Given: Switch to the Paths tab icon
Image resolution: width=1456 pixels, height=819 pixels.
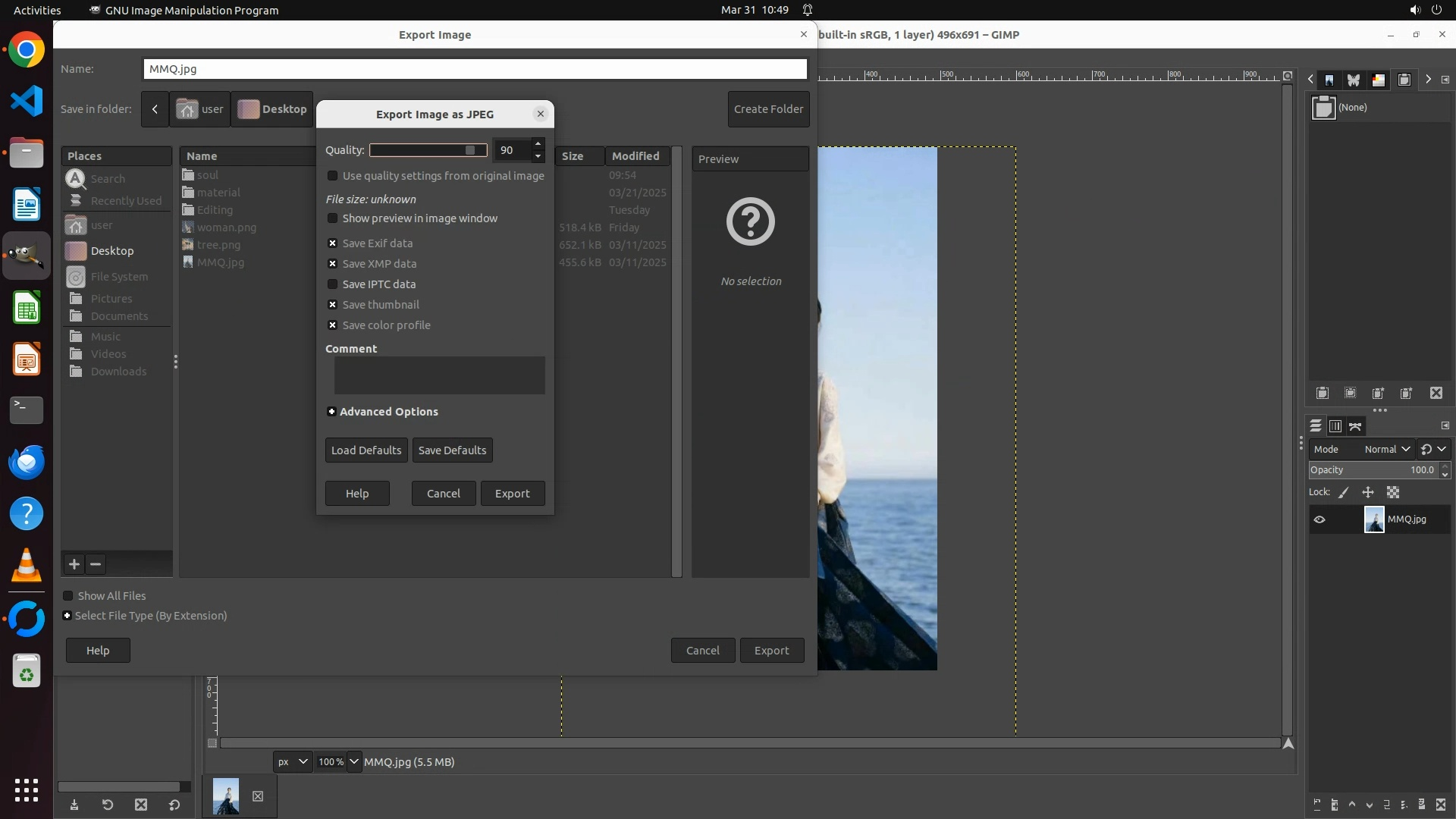Looking at the screenshot, I should 1356,426.
